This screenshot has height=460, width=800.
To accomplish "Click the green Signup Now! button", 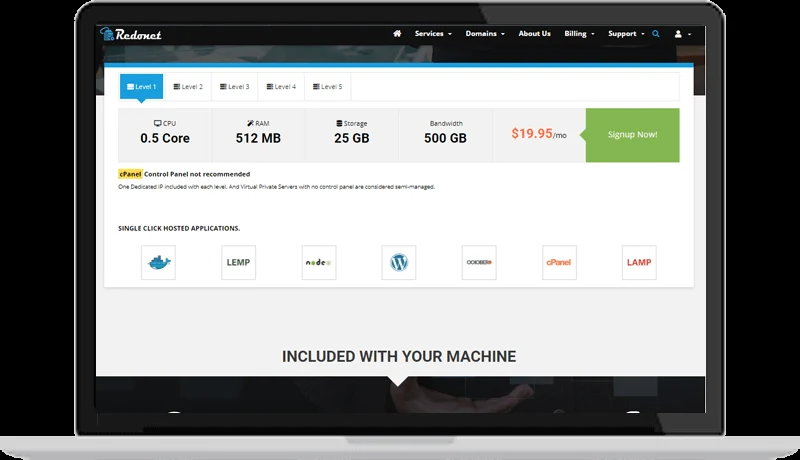I will [633, 135].
